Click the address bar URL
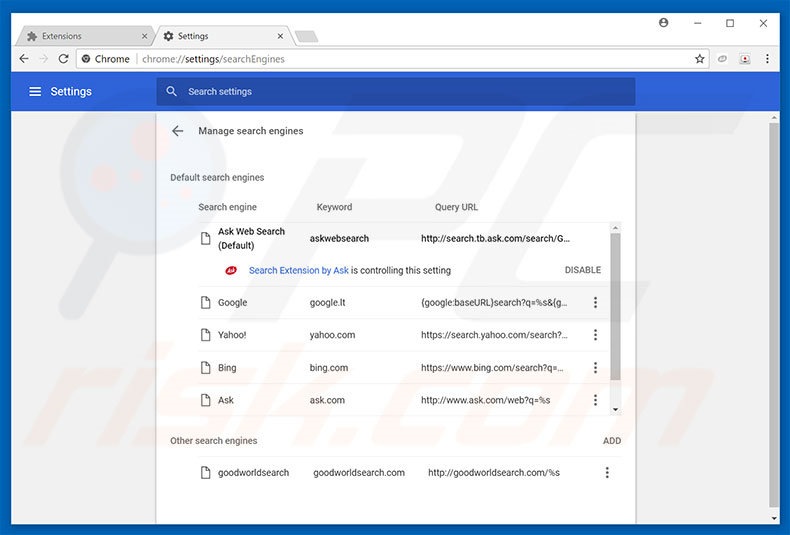 tap(213, 59)
